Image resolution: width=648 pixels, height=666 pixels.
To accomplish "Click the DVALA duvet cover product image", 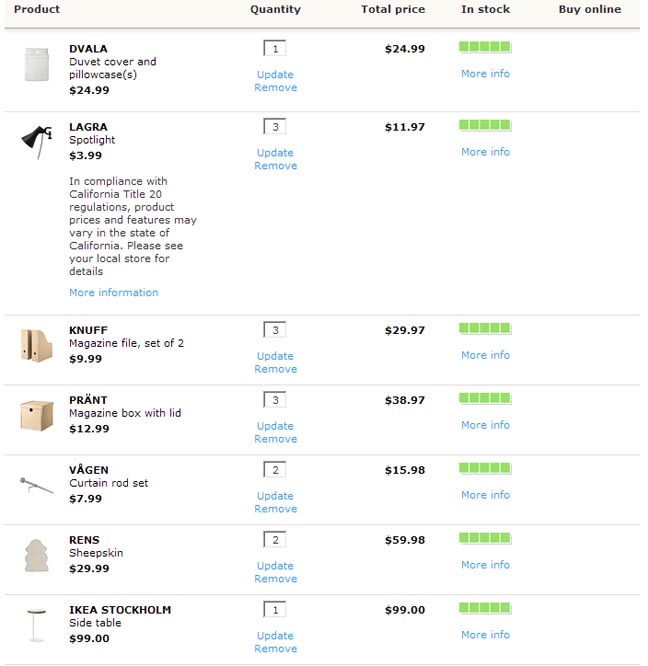I will coord(36,64).
